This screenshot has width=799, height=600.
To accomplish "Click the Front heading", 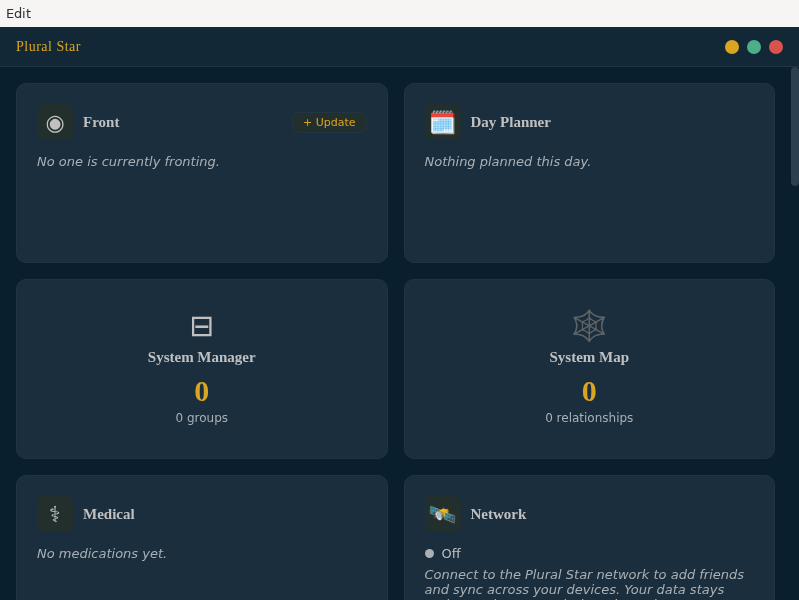I will (101, 122).
